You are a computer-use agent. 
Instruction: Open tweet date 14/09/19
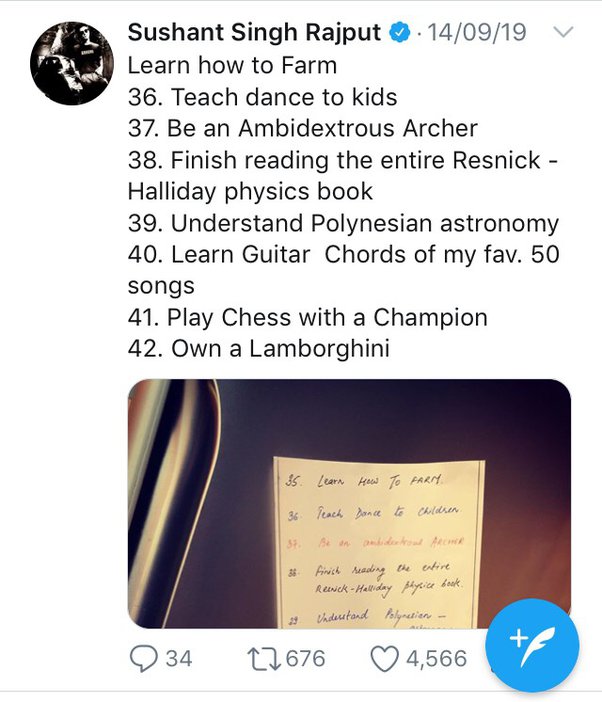tap(477, 33)
